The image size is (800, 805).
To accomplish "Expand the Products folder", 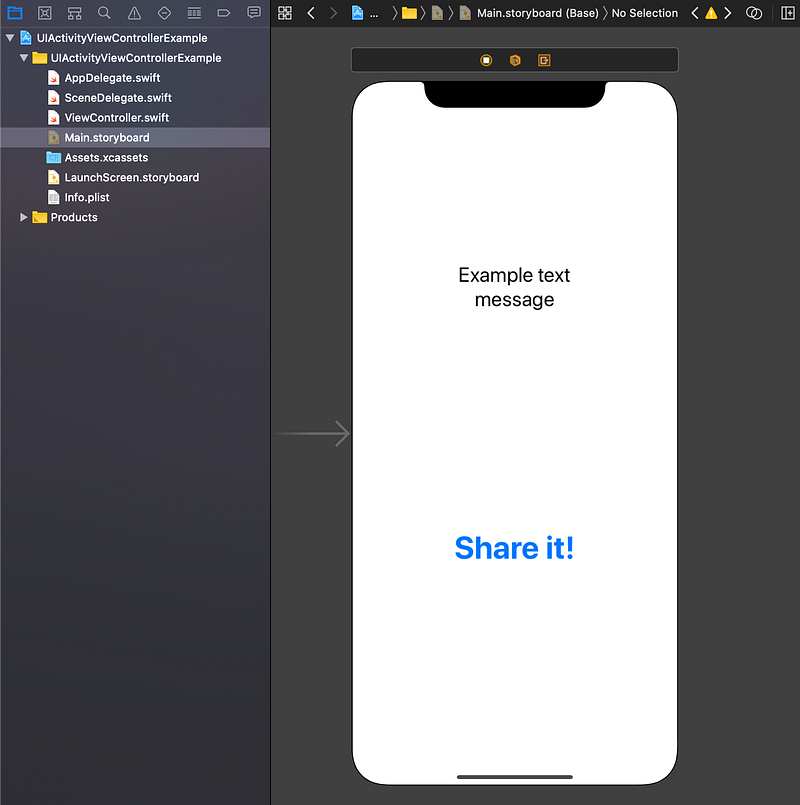I will coord(24,217).
